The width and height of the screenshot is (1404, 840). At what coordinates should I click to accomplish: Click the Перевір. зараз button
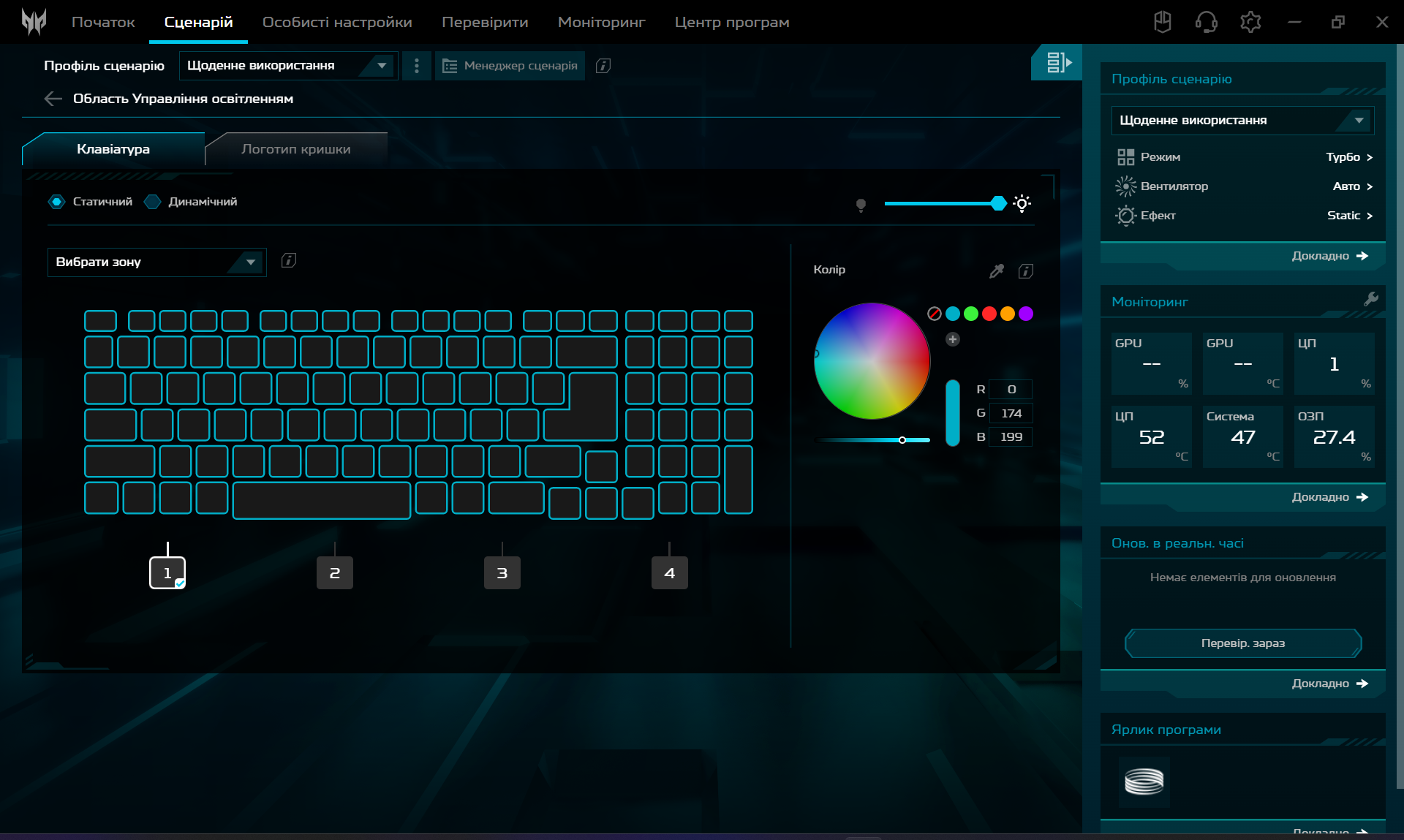coord(1242,643)
